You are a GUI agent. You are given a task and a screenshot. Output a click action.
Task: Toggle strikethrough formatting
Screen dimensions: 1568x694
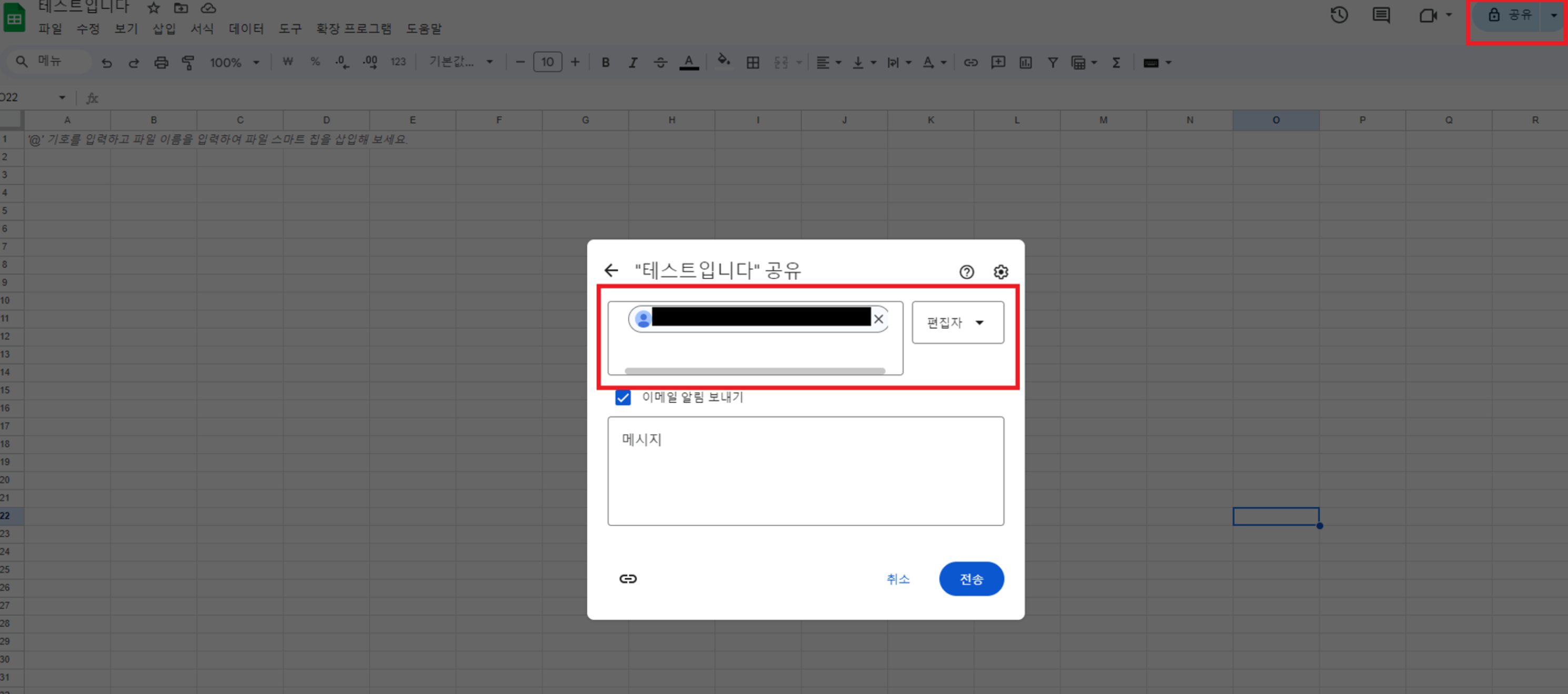click(661, 62)
